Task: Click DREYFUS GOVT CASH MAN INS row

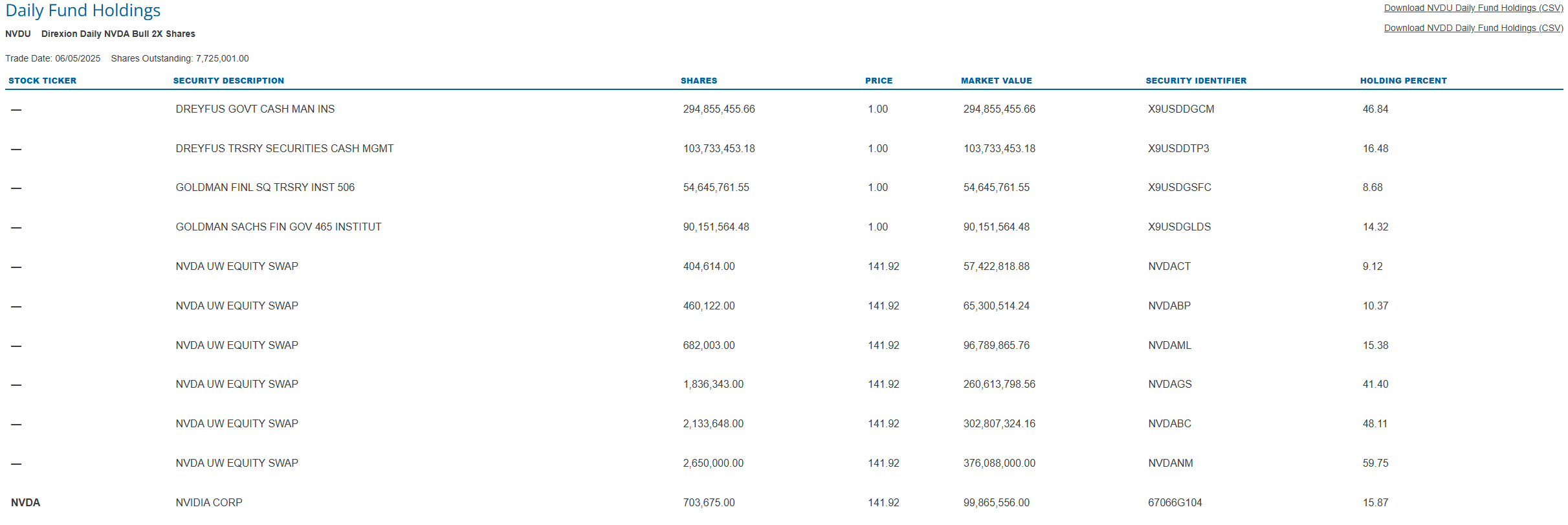Action: tap(255, 109)
